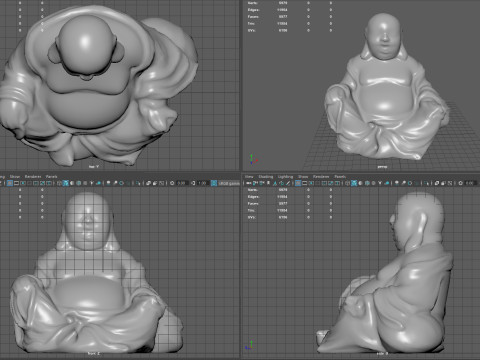Toggle X-Ray mode in side view toolbar
The width and height of the screenshot is (480, 360).
click(x=437, y=183)
